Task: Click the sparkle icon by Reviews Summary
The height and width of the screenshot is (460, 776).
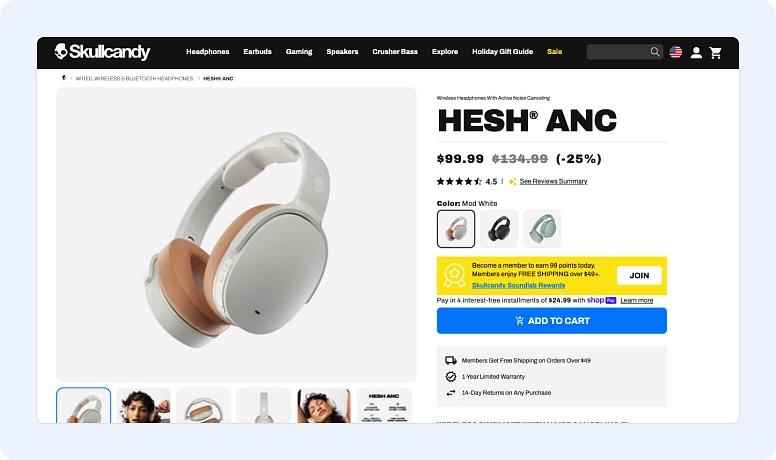Action: tap(512, 181)
